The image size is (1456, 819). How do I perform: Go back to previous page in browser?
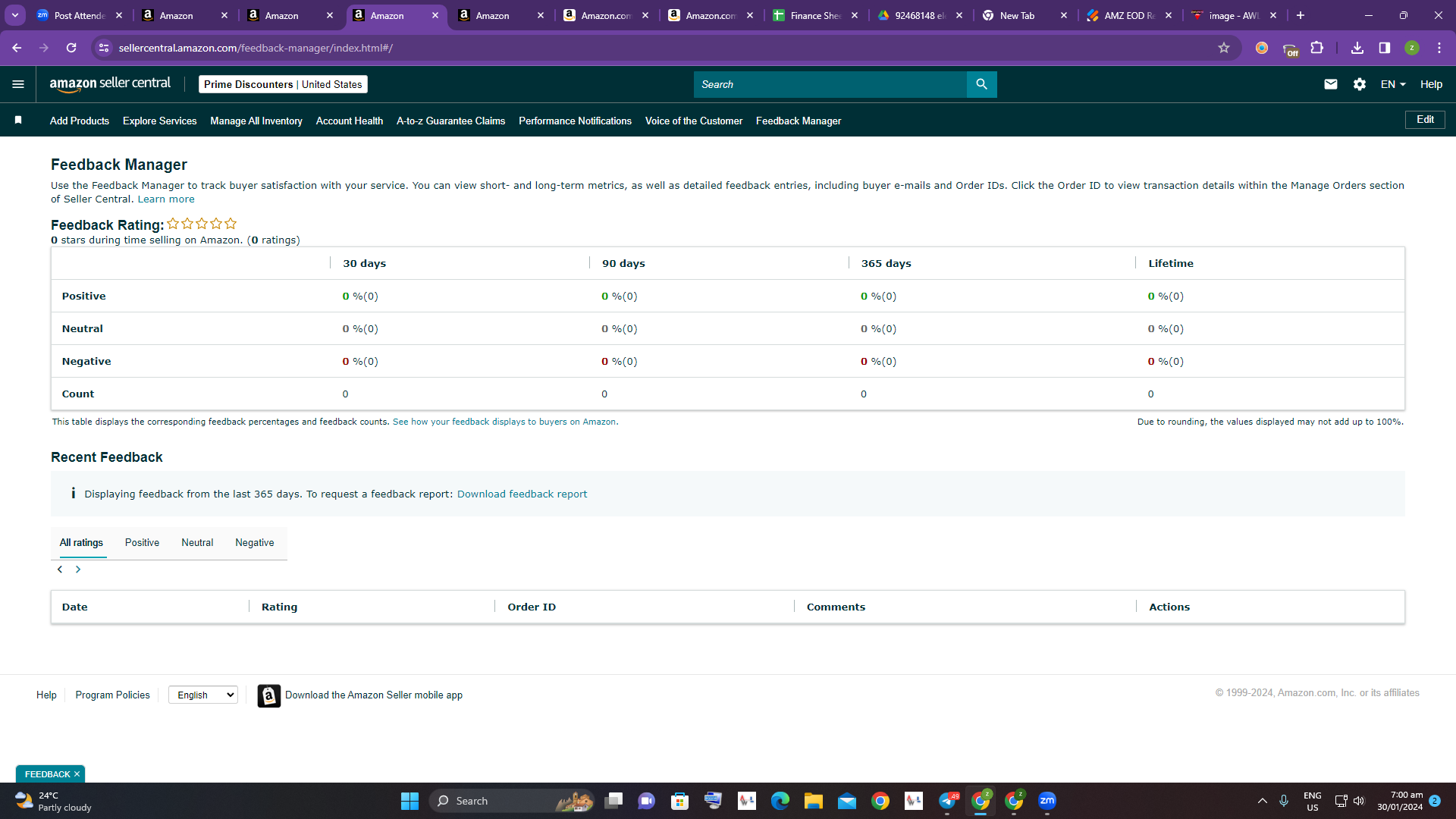[x=17, y=48]
